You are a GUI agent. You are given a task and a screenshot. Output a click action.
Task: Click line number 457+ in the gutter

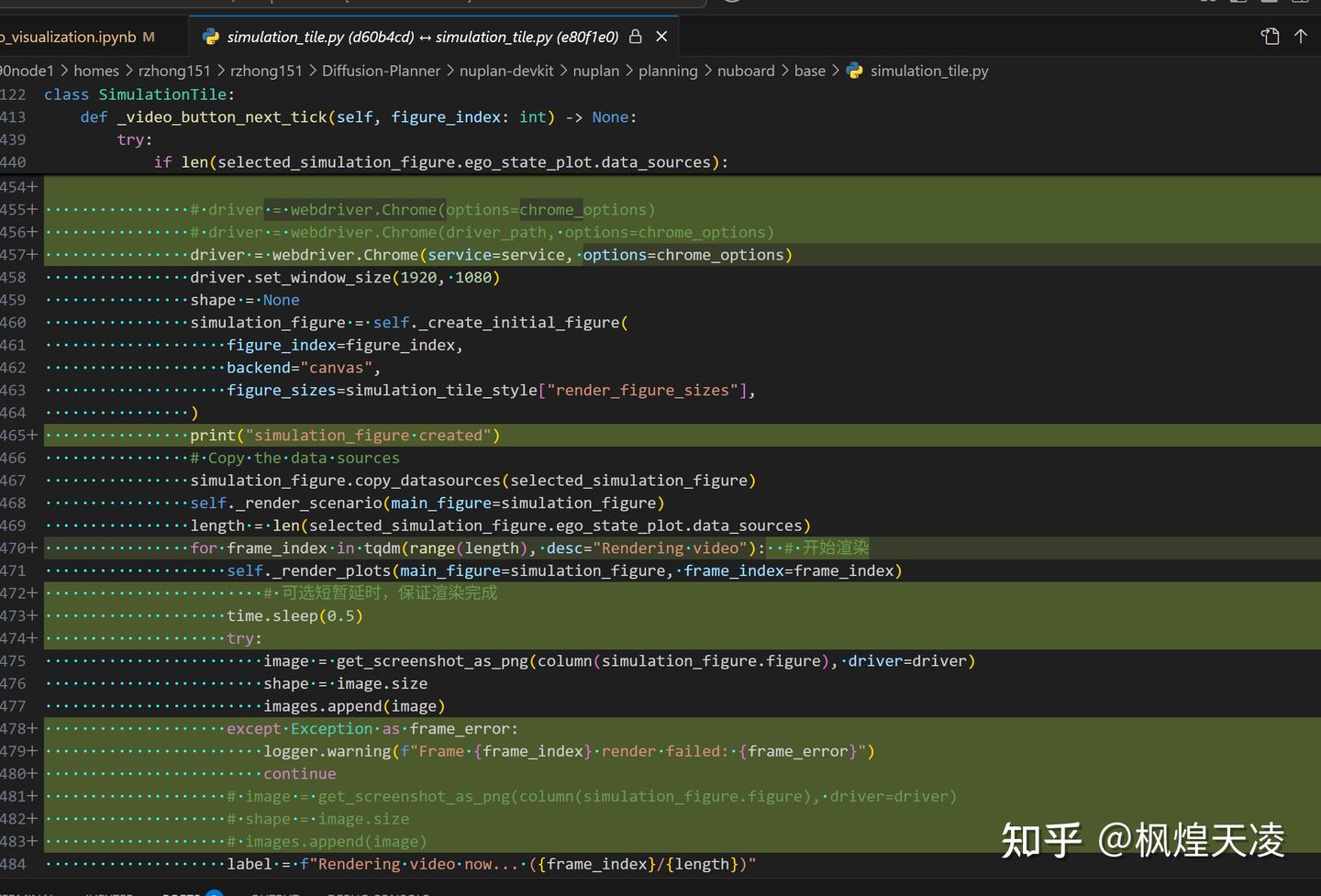tap(18, 255)
